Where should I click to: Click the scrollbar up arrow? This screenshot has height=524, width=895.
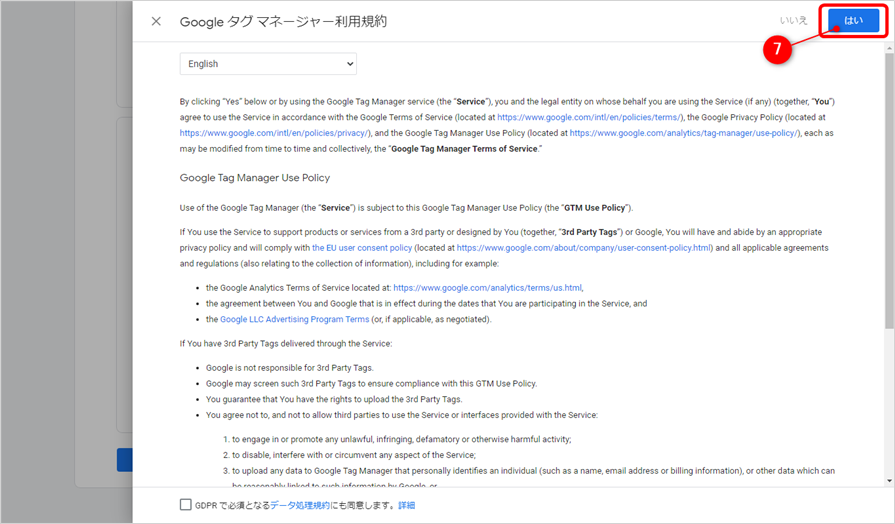(x=889, y=49)
